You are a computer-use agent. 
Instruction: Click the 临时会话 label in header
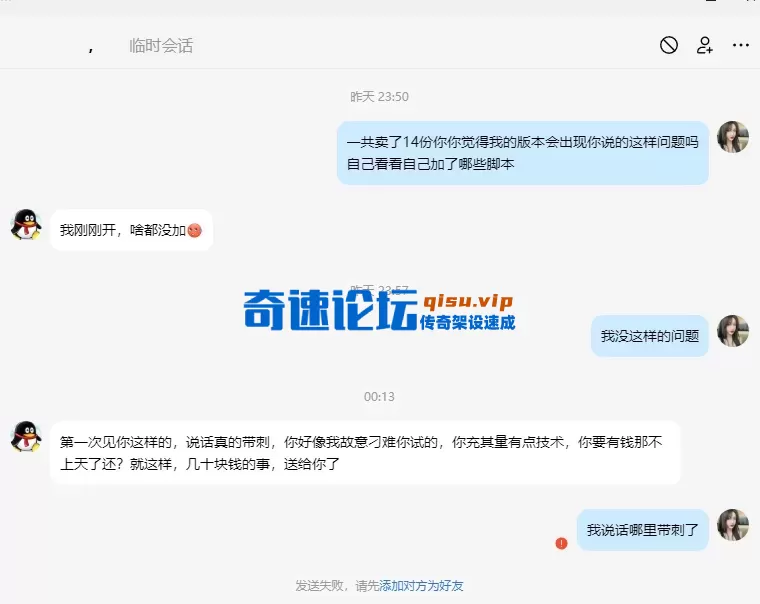point(161,46)
